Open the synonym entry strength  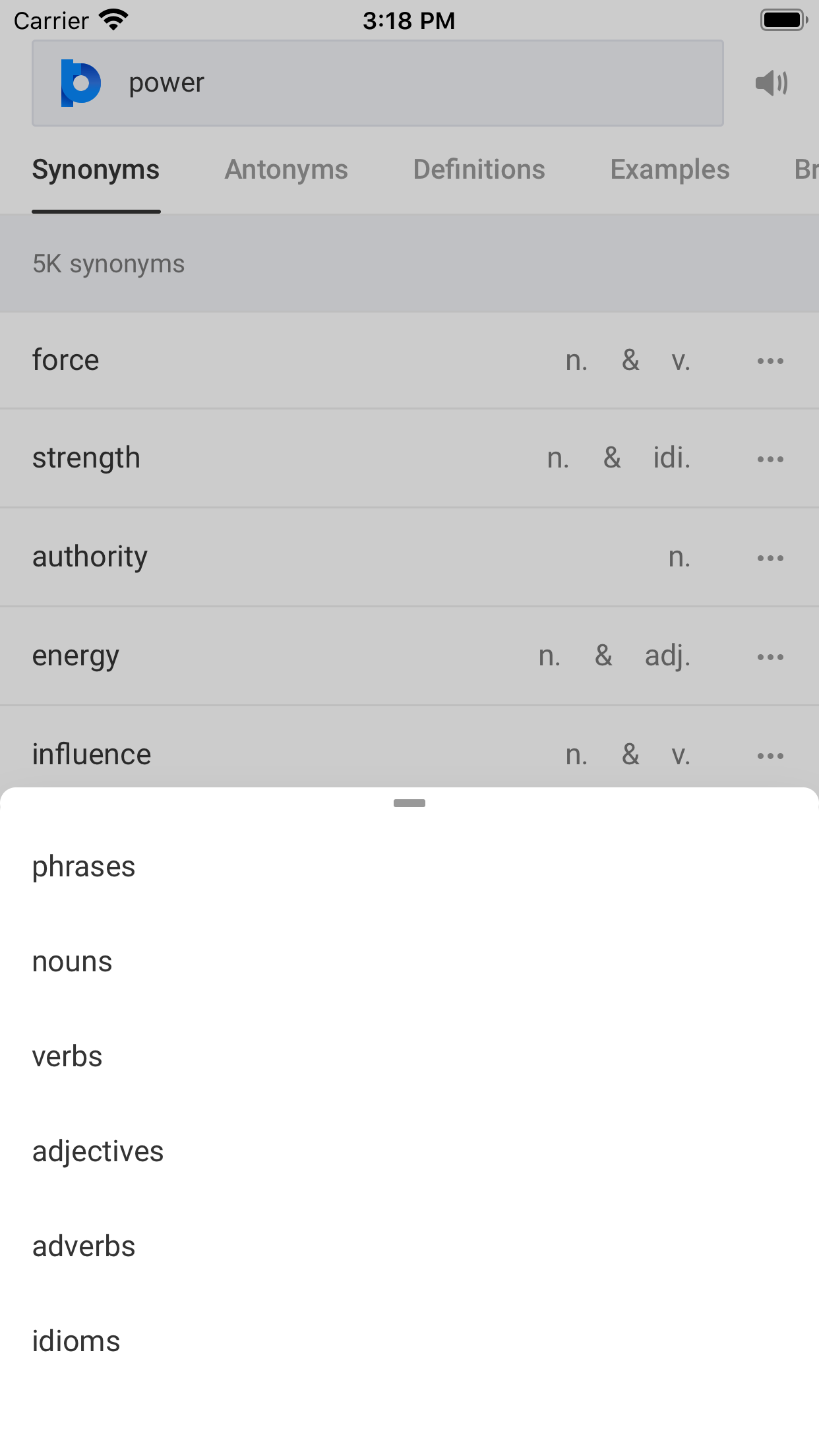coord(86,458)
